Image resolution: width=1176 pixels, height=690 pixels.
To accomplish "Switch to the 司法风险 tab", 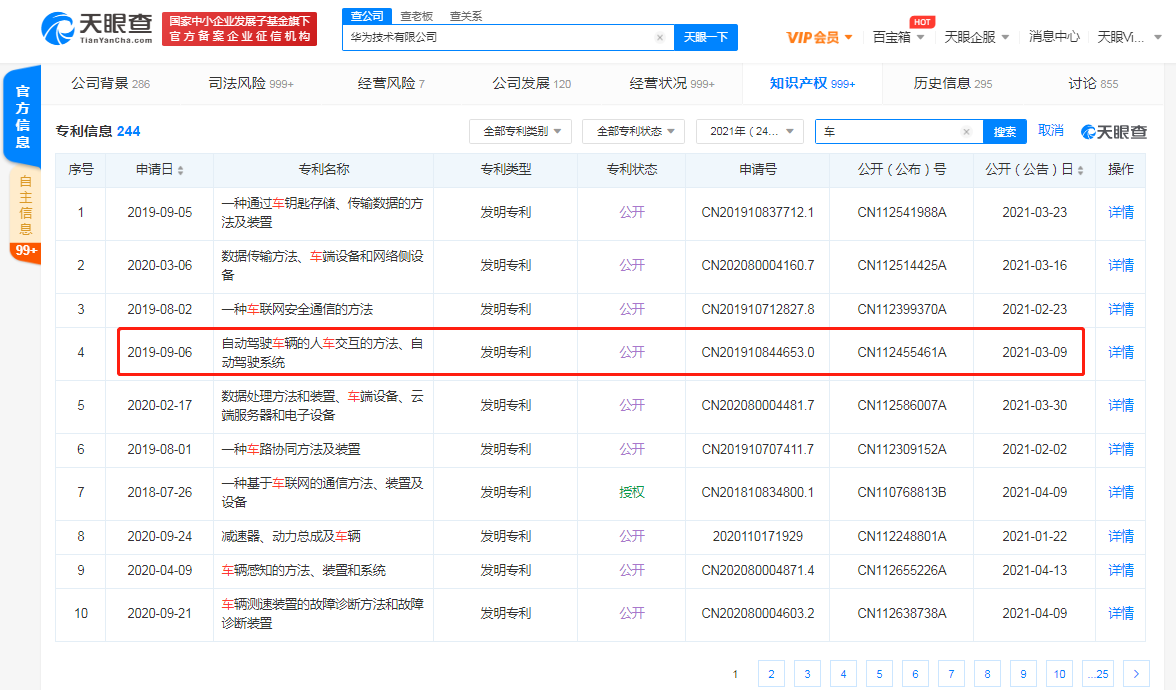I will (x=250, y=84).
